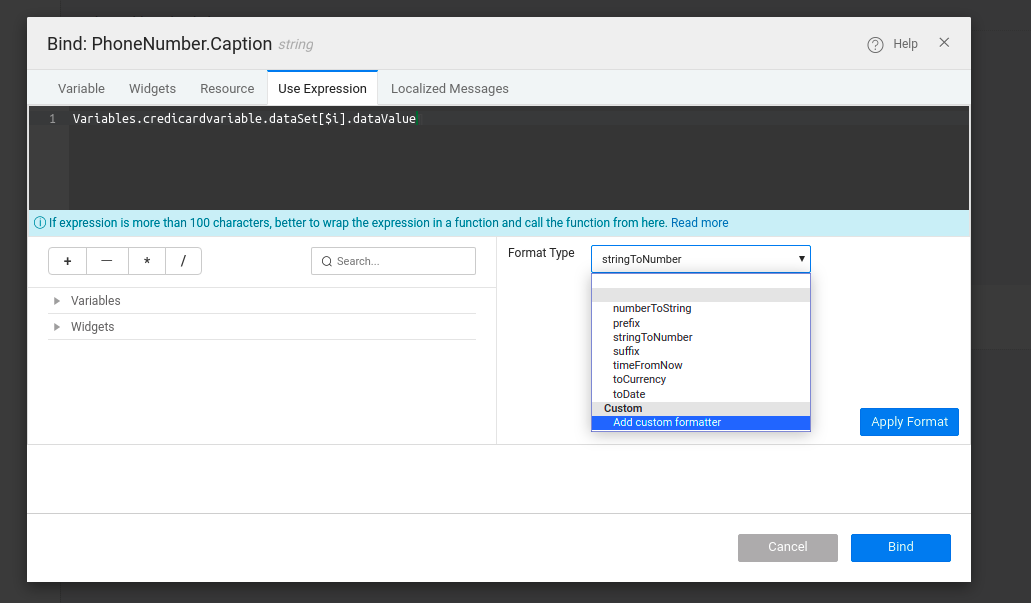1031x603 pixels.
Task: Cancel the binding dialog
Action: point(787,547)
